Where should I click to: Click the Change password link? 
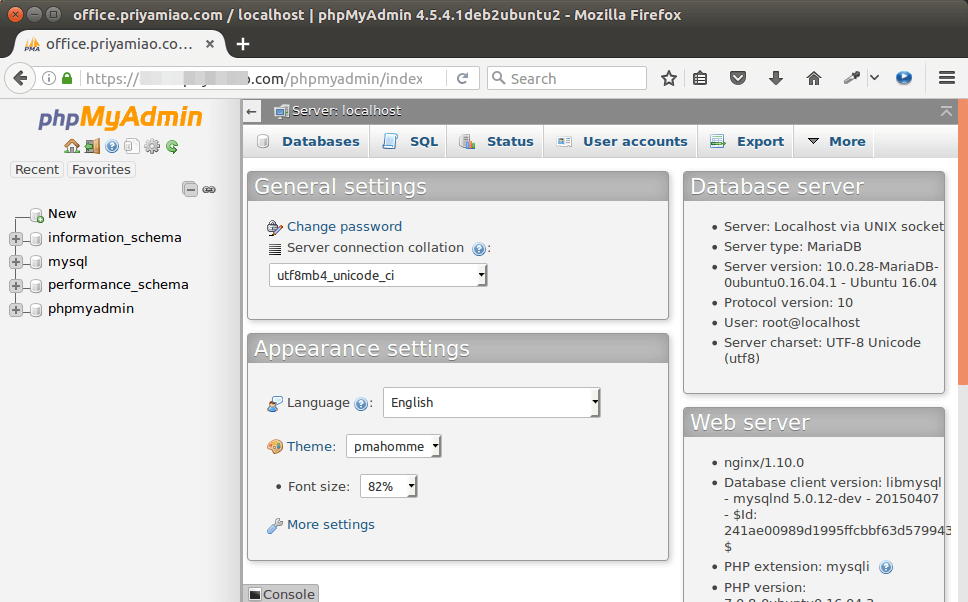click(344, 227)
